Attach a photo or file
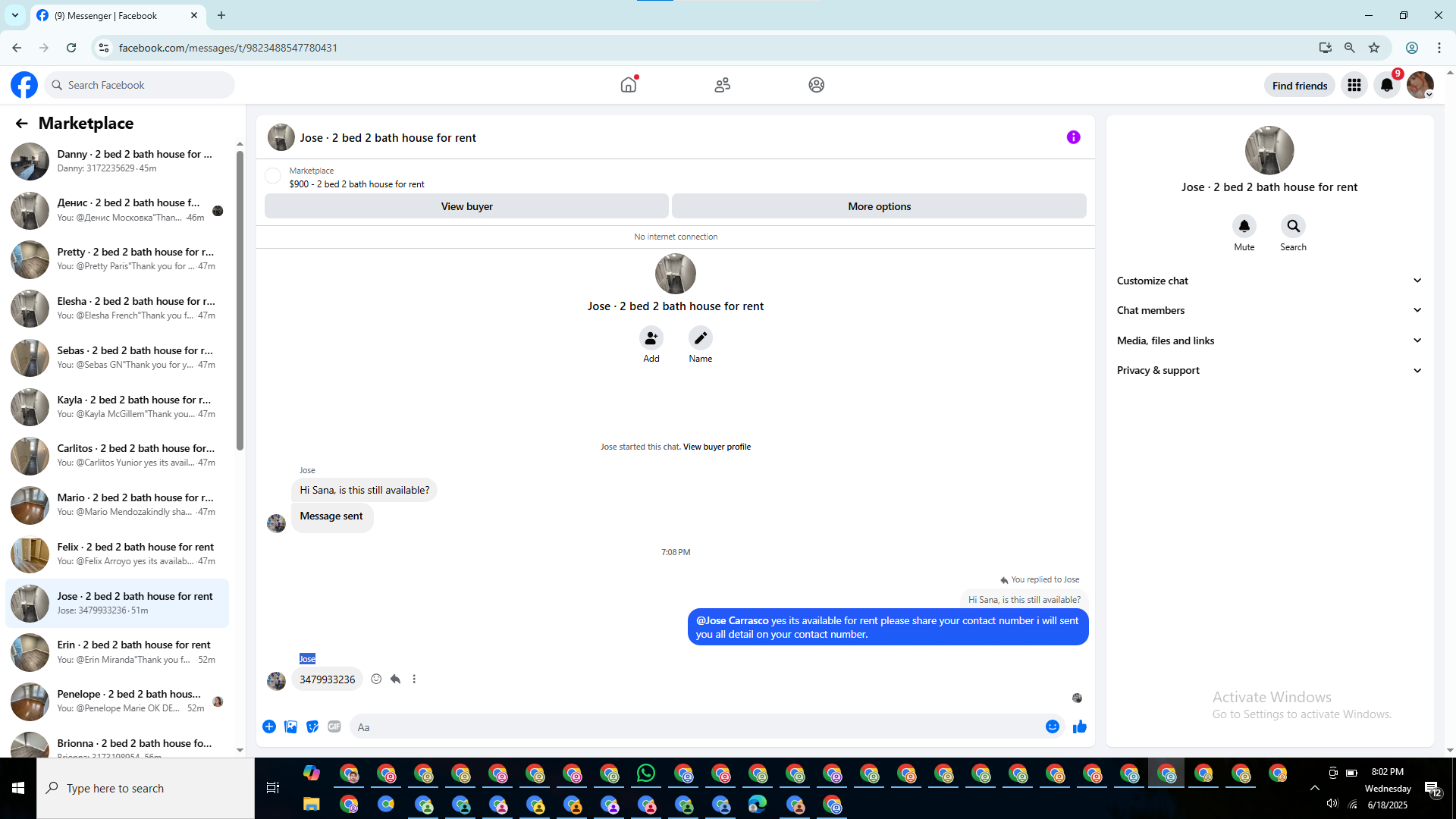 point(291,726)
